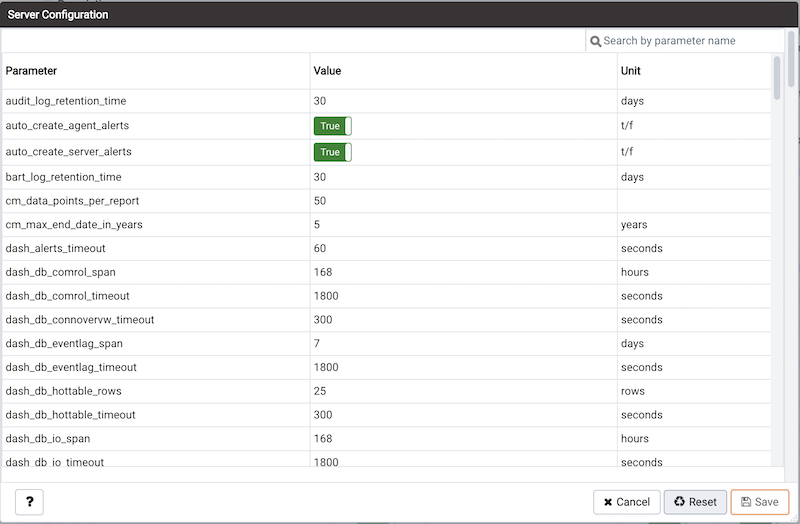Select the cm_data_points_per_report parameter name
Viewport: 800px width, 524px height.
(72, 201)
